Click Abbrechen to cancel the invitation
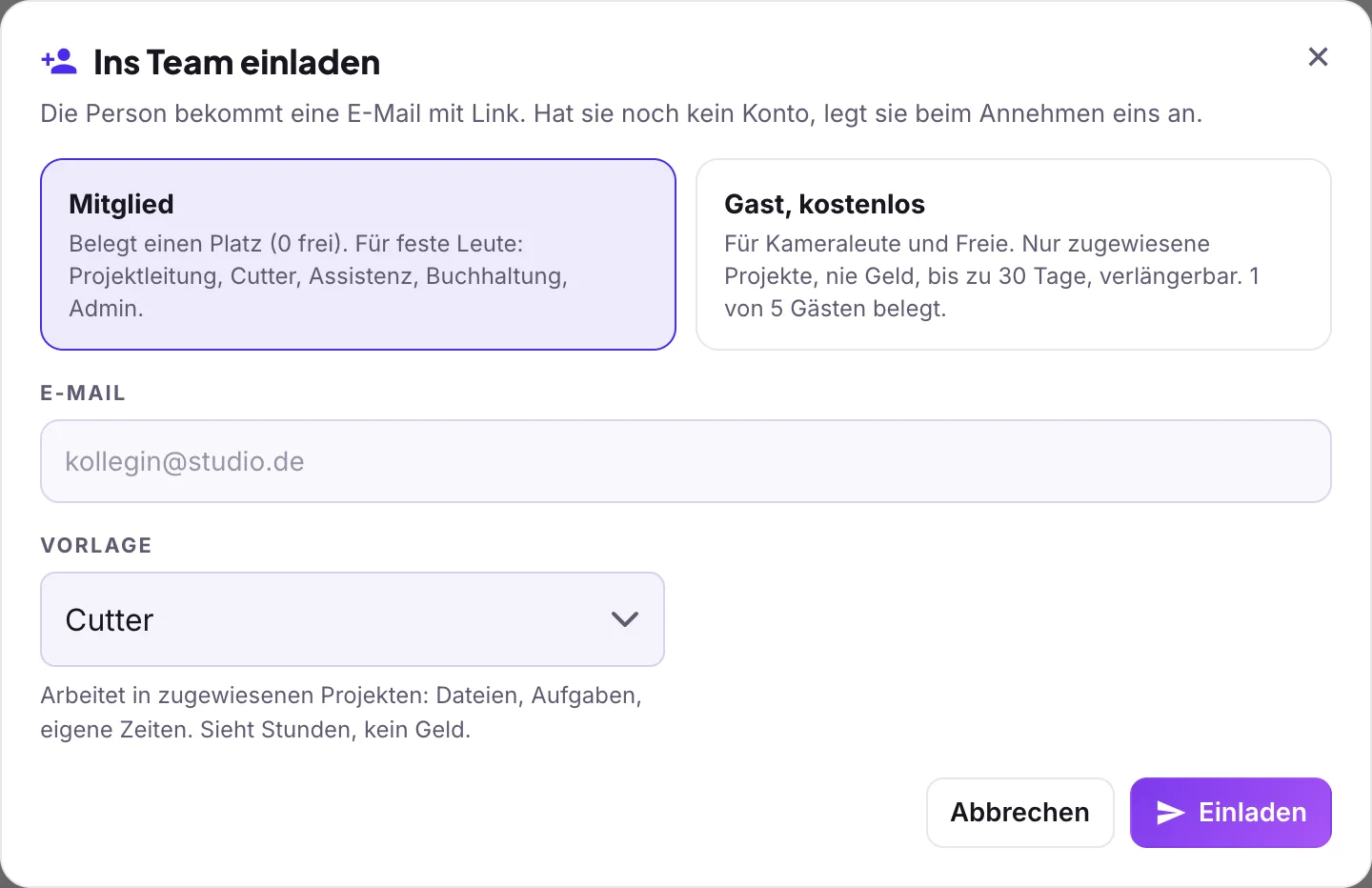Image resolution: width=1372 pixels, height=888 pixels. [x=1020, y=813]
